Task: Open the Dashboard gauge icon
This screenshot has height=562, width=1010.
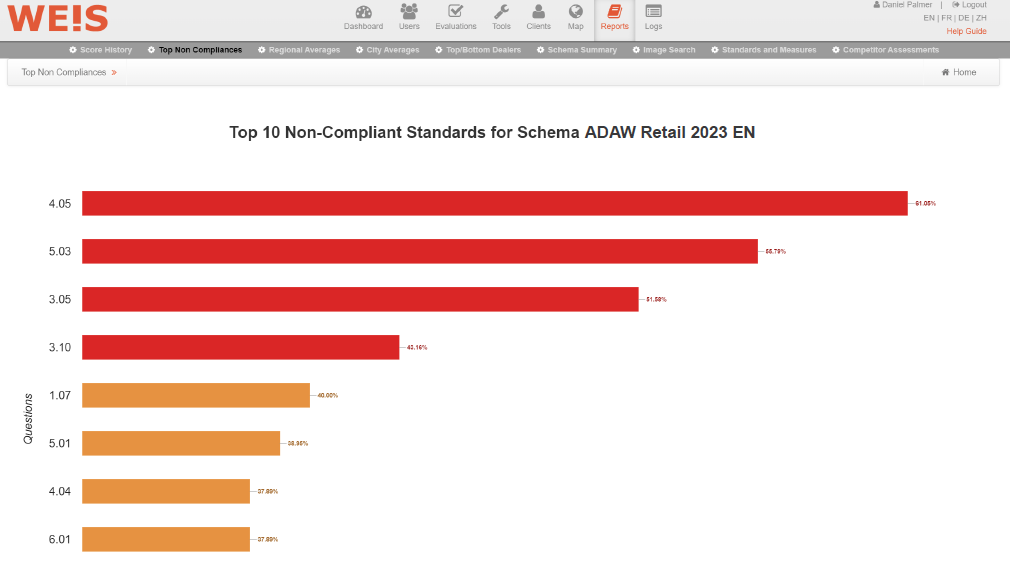Action: 363,12
